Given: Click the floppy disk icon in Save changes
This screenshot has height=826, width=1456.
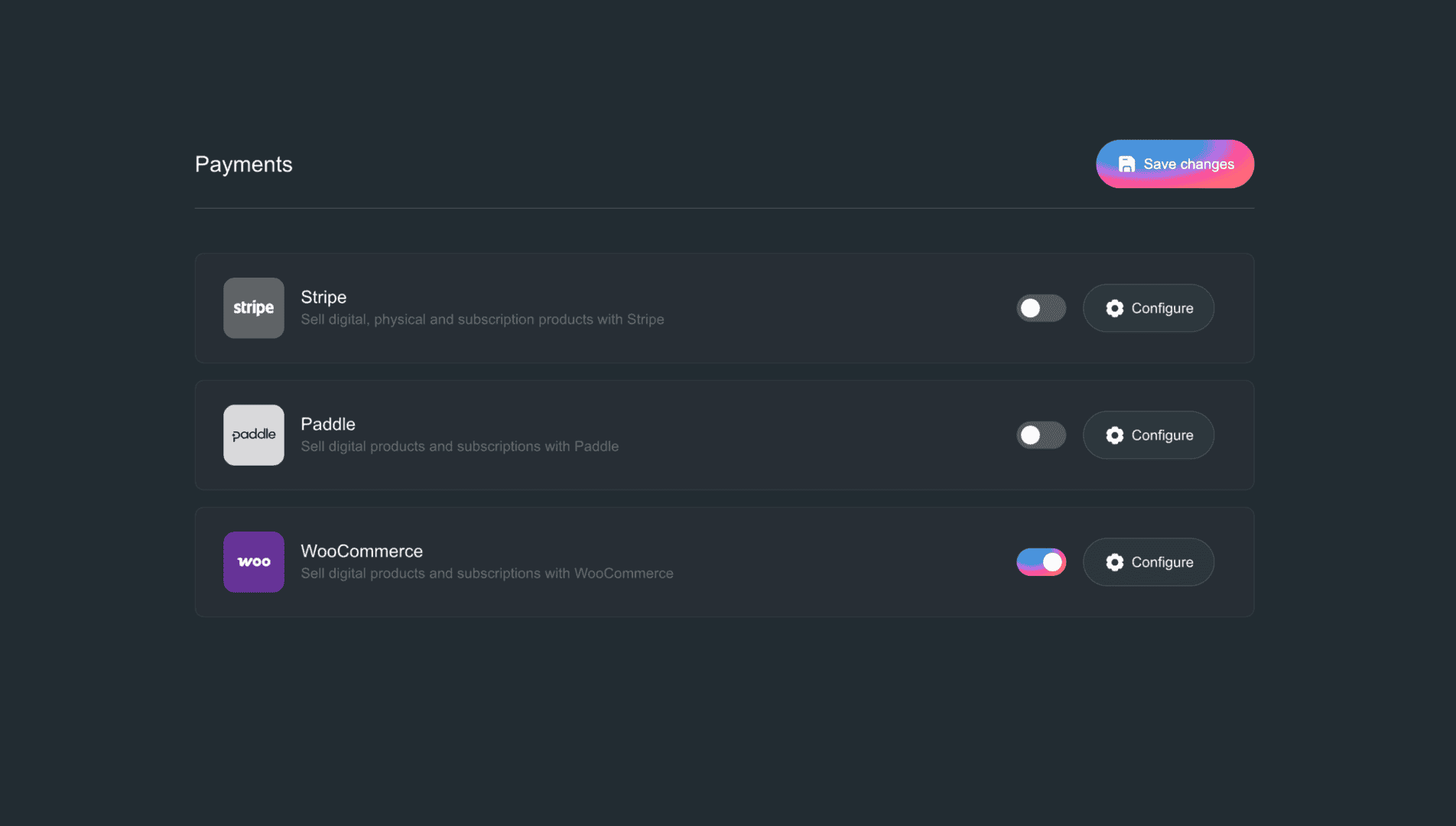Looking at the screenshot, I should coord(1126,164).
